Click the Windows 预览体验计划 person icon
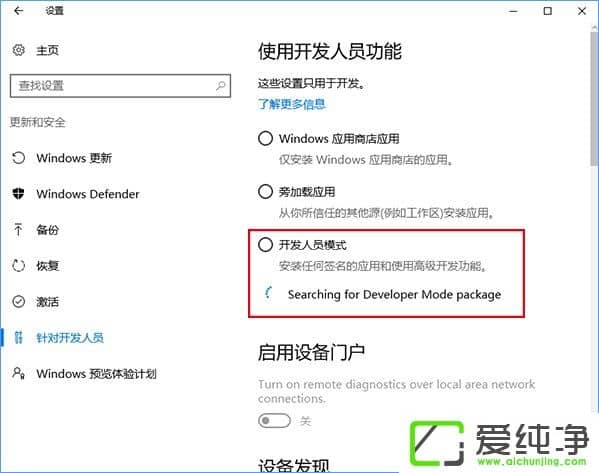The width and height of the screenshot is (599, 473). tap(18, 373)
